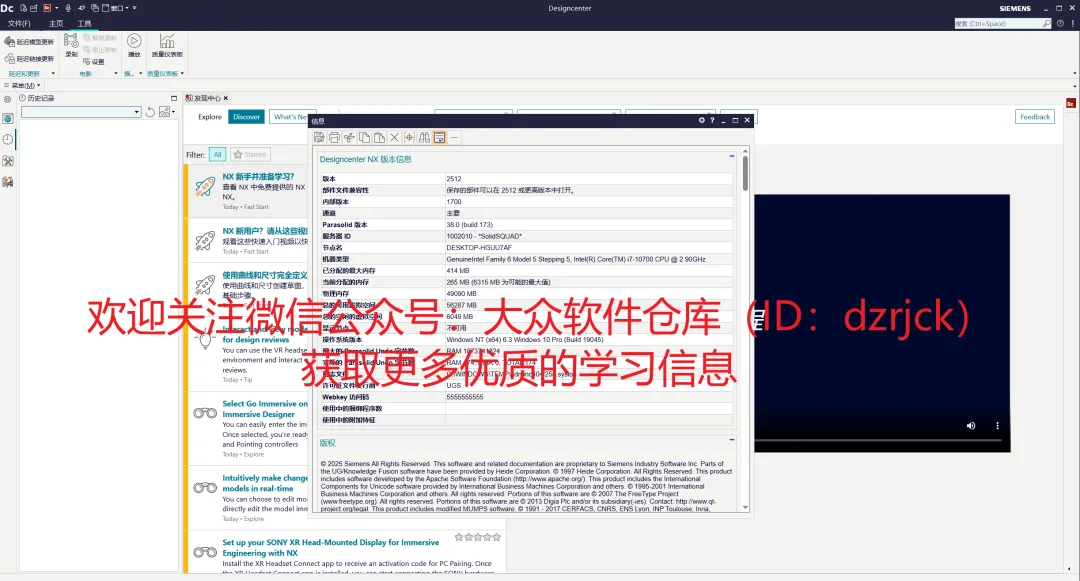Open 'Set up your SONY XR Head-Mounted Display' article
1080x581 pixels.
click(x=331, y=547)
